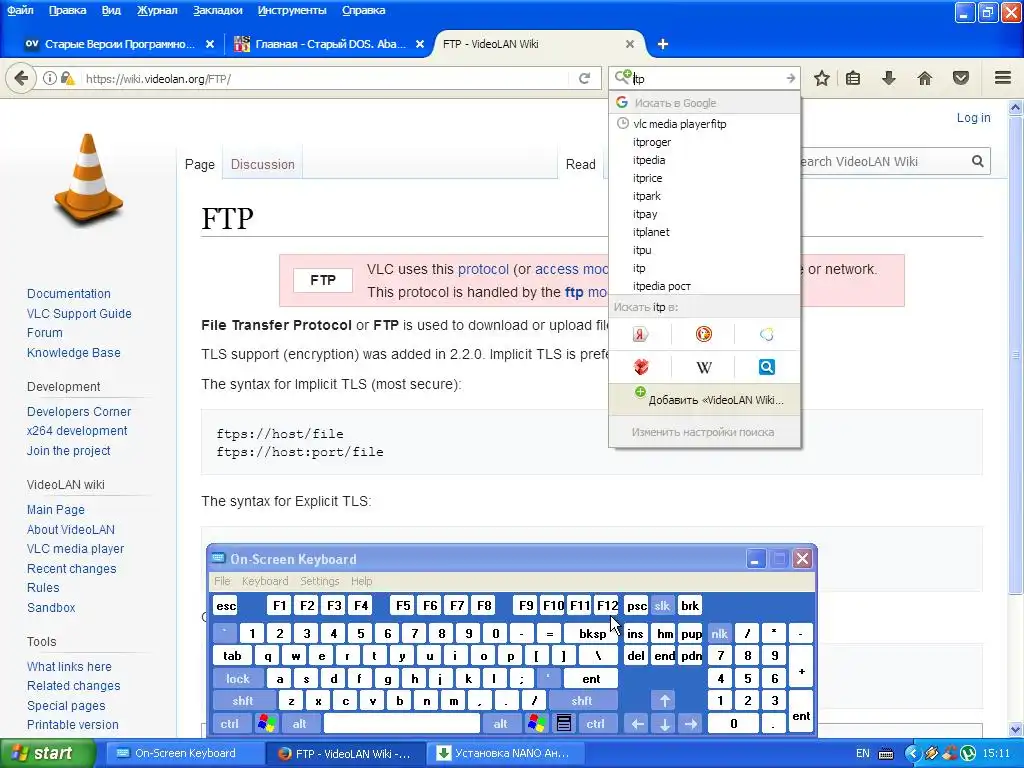
Task: Click the VLC cone logo
Action: 88,181
